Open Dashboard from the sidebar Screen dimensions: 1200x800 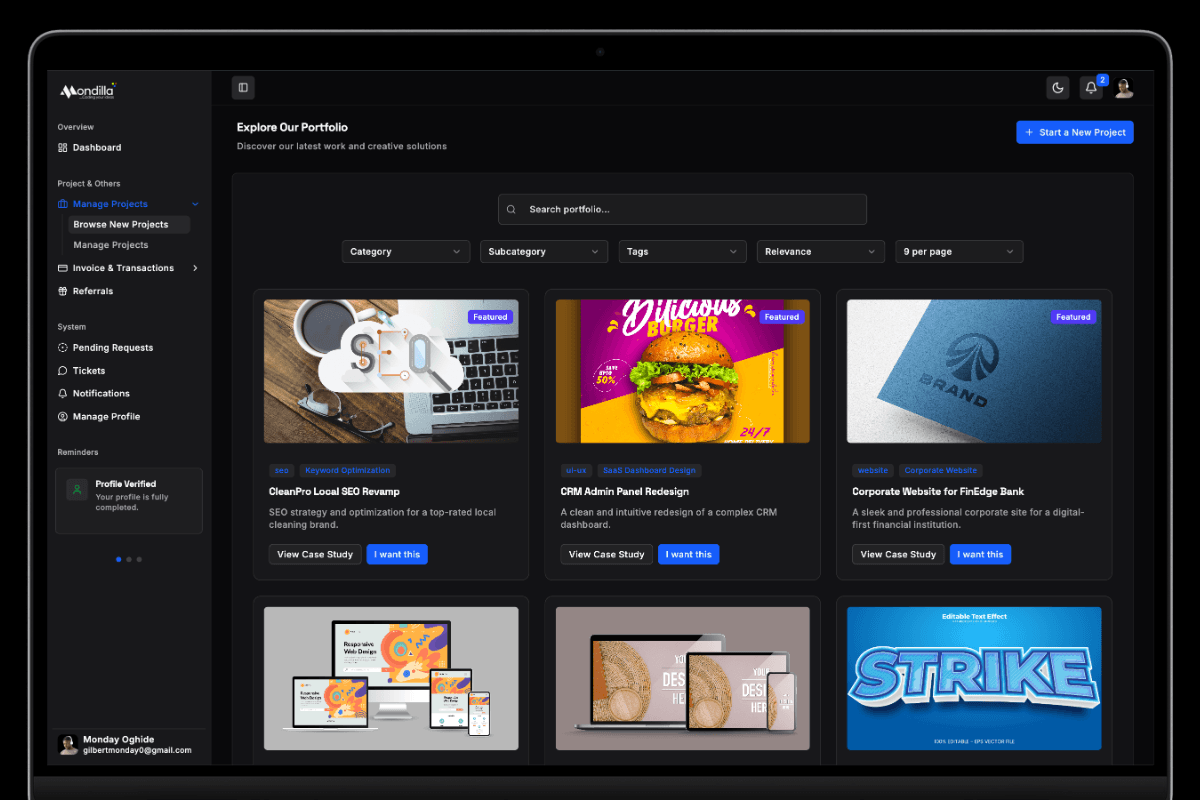(x=97, y=148)
